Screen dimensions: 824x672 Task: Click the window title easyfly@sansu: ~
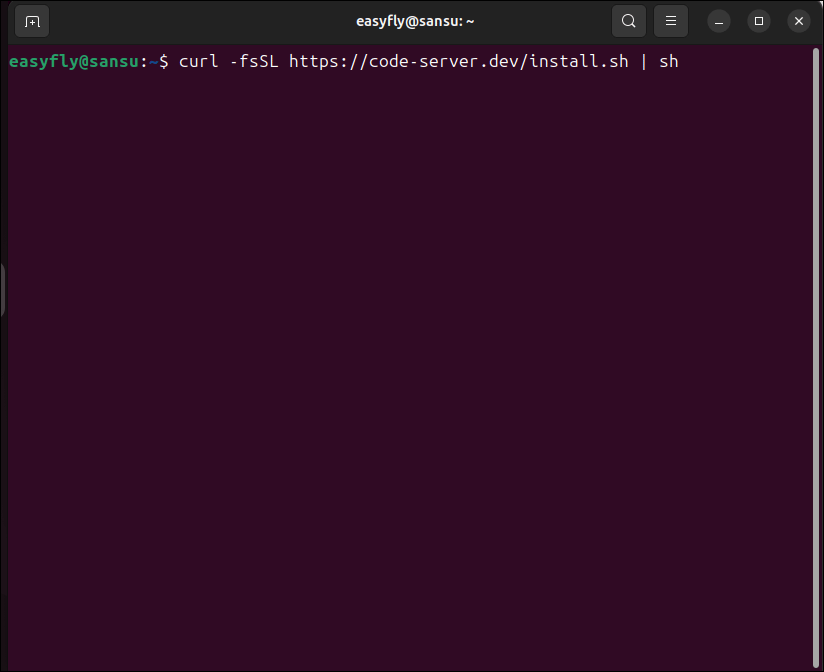pyautogui.click(x=415, y=22)
